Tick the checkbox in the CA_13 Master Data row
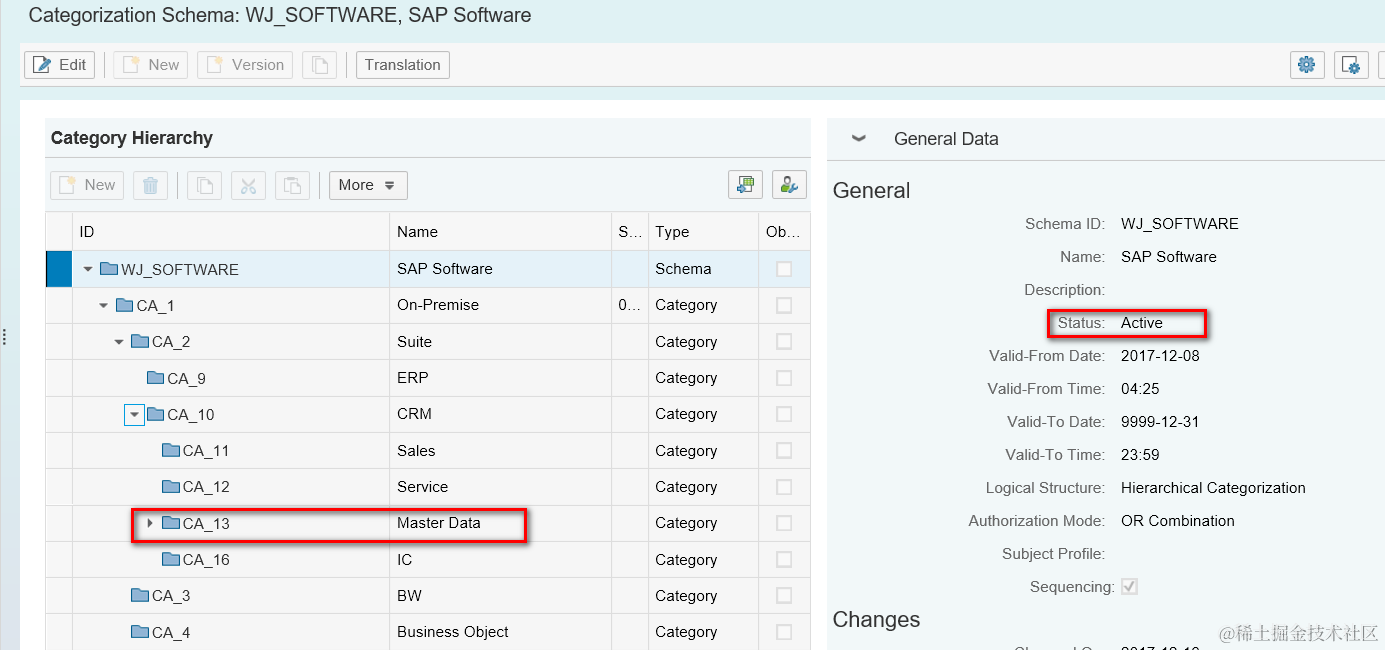This screenshot has width=1385, height=650. pos(784,523)
